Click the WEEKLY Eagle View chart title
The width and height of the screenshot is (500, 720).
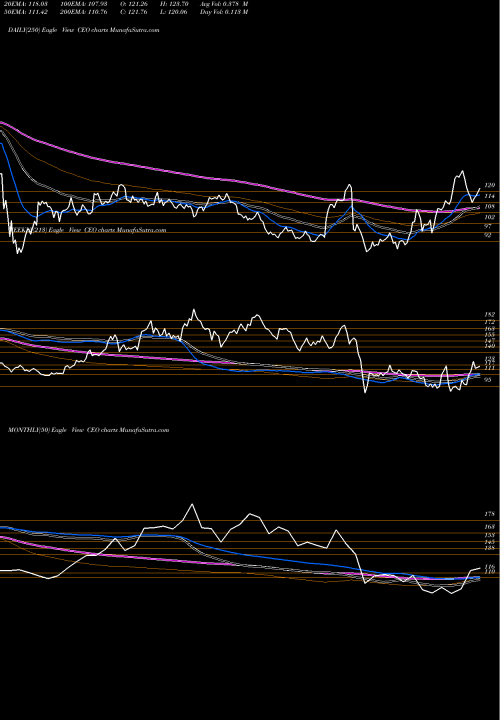(x=87, y=230)
